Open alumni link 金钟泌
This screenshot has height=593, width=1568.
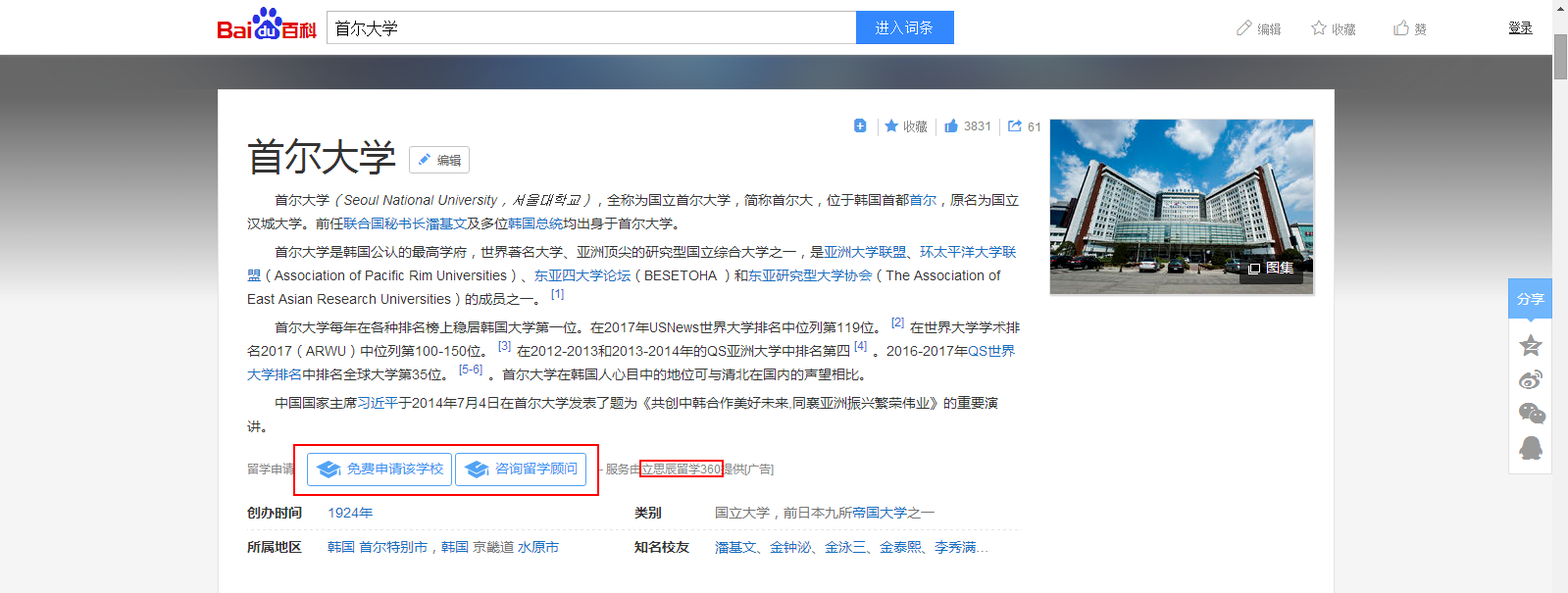789,547
